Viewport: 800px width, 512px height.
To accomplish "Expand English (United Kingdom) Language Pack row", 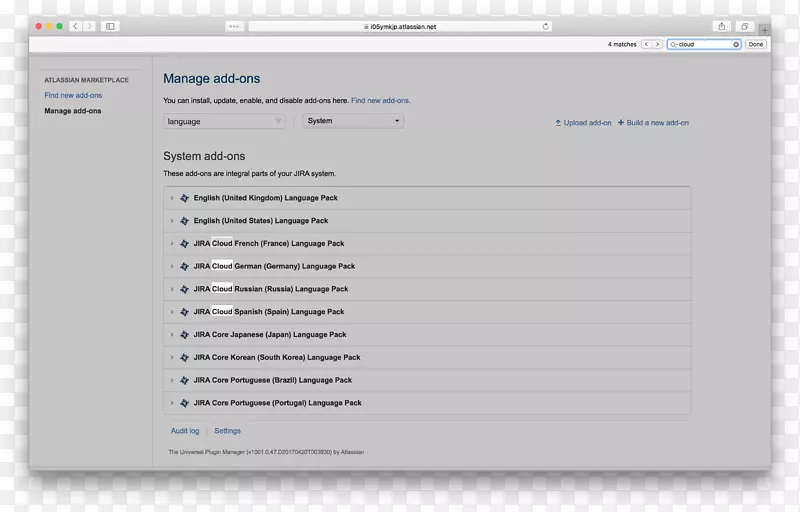I will point(172,198).
